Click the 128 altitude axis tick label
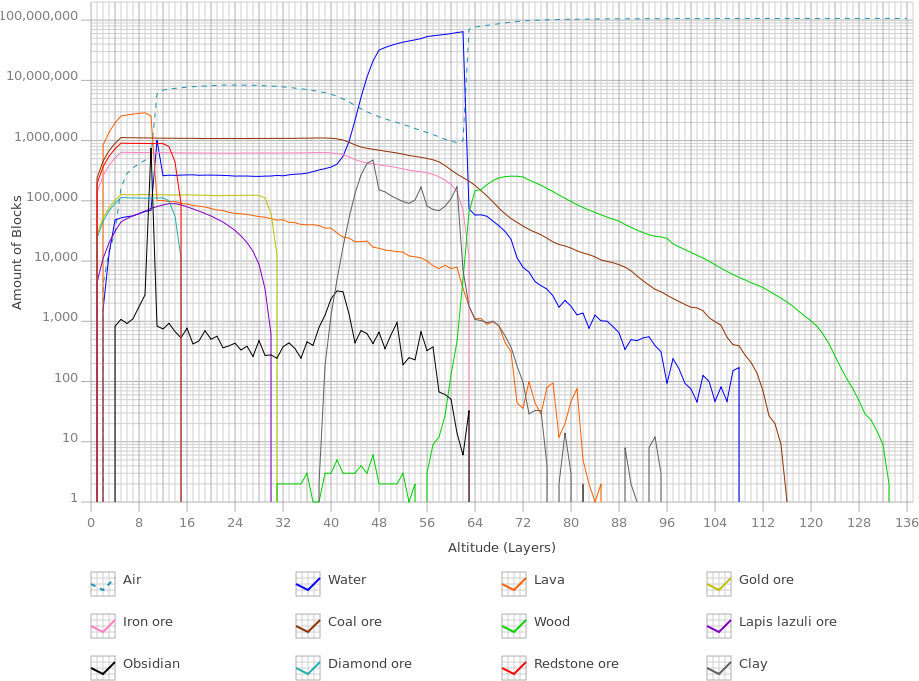919x681 pixels. [x=859, y=523]
